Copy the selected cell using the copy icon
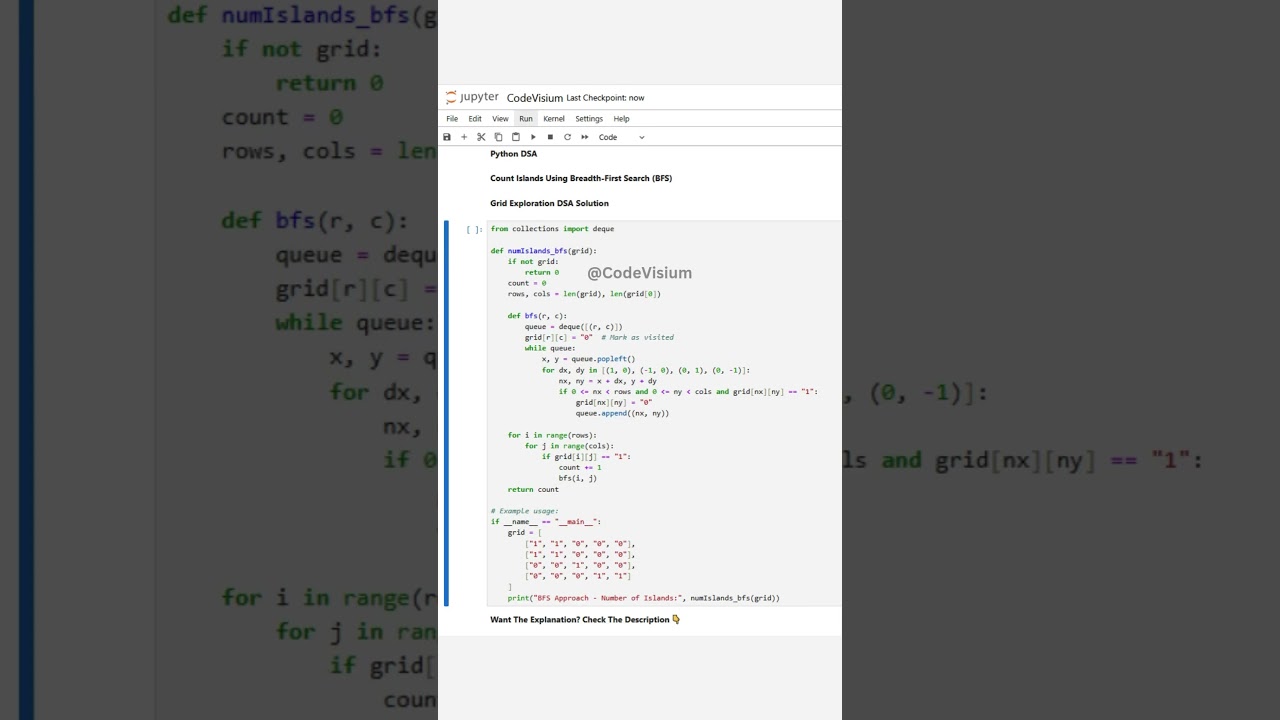Screen dimensions: 1280x720 498,137
